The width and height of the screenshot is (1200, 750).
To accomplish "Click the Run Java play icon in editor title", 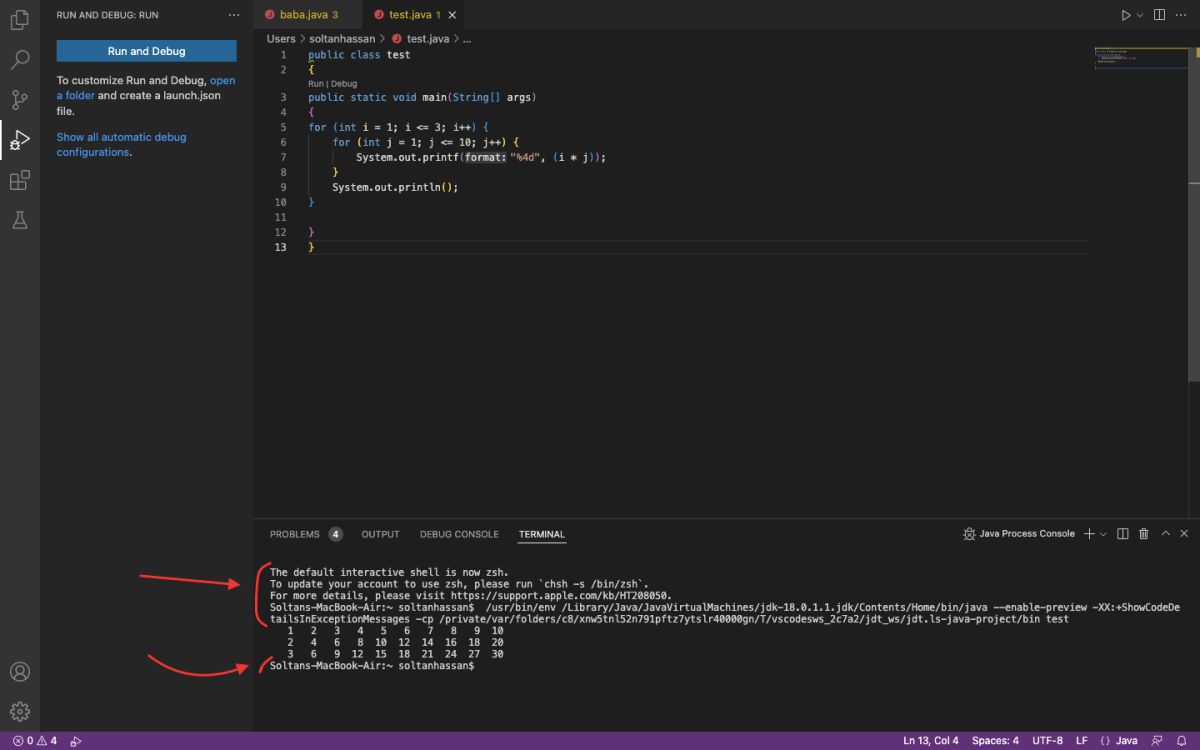I will pyautogui.click(x=1126, y=15).
